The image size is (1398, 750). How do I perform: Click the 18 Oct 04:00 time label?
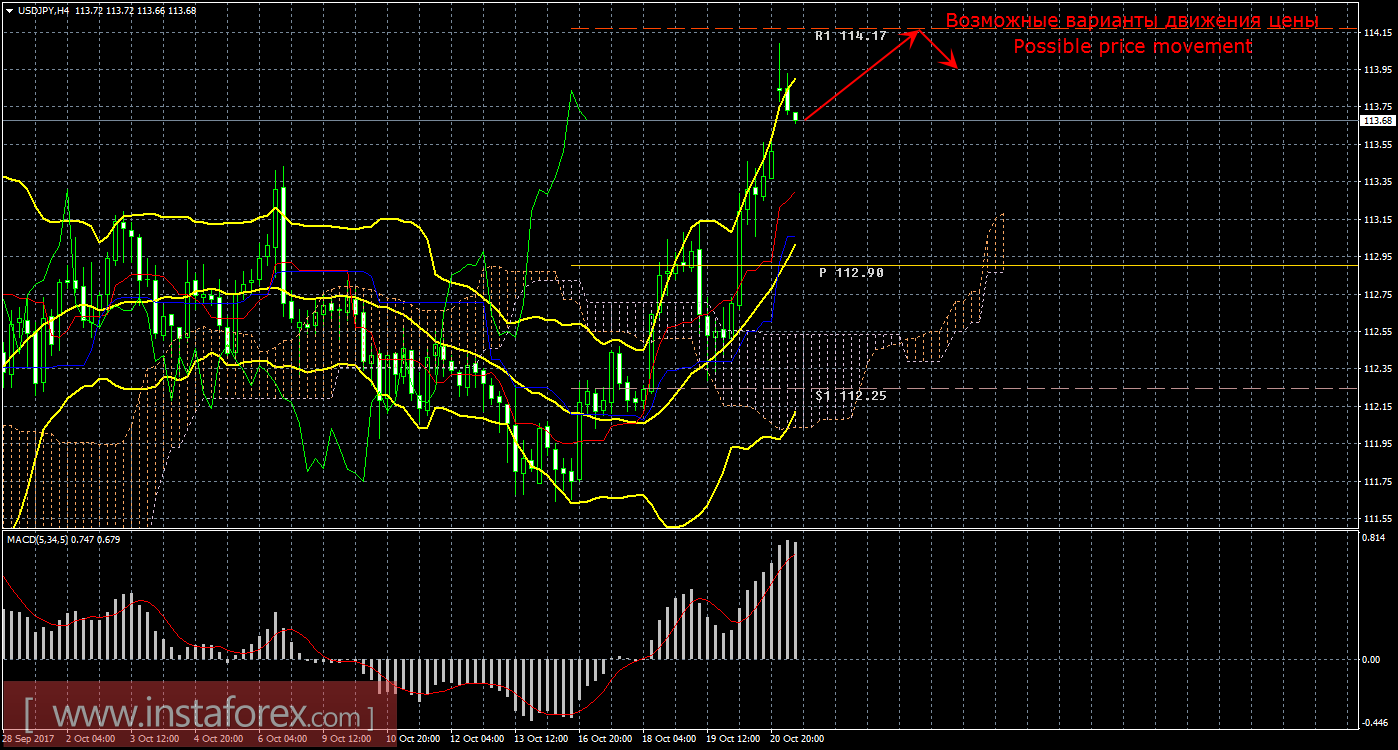(670, 739)
